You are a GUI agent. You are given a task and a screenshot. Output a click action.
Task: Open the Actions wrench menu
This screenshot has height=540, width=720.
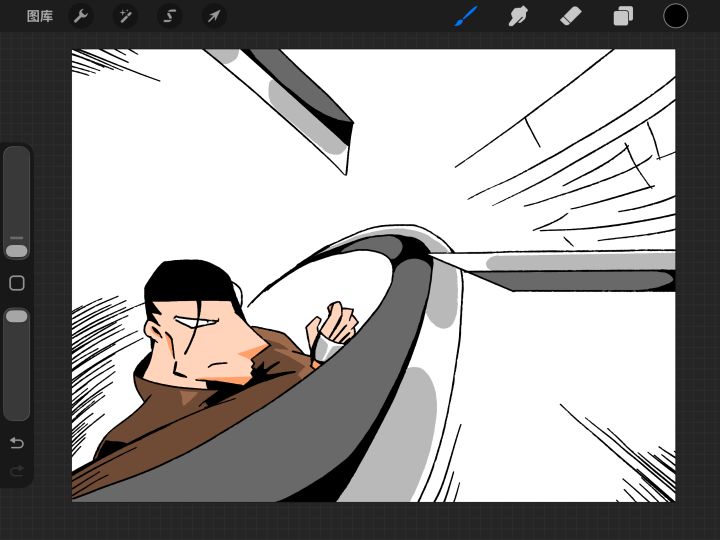click(81, 17)
